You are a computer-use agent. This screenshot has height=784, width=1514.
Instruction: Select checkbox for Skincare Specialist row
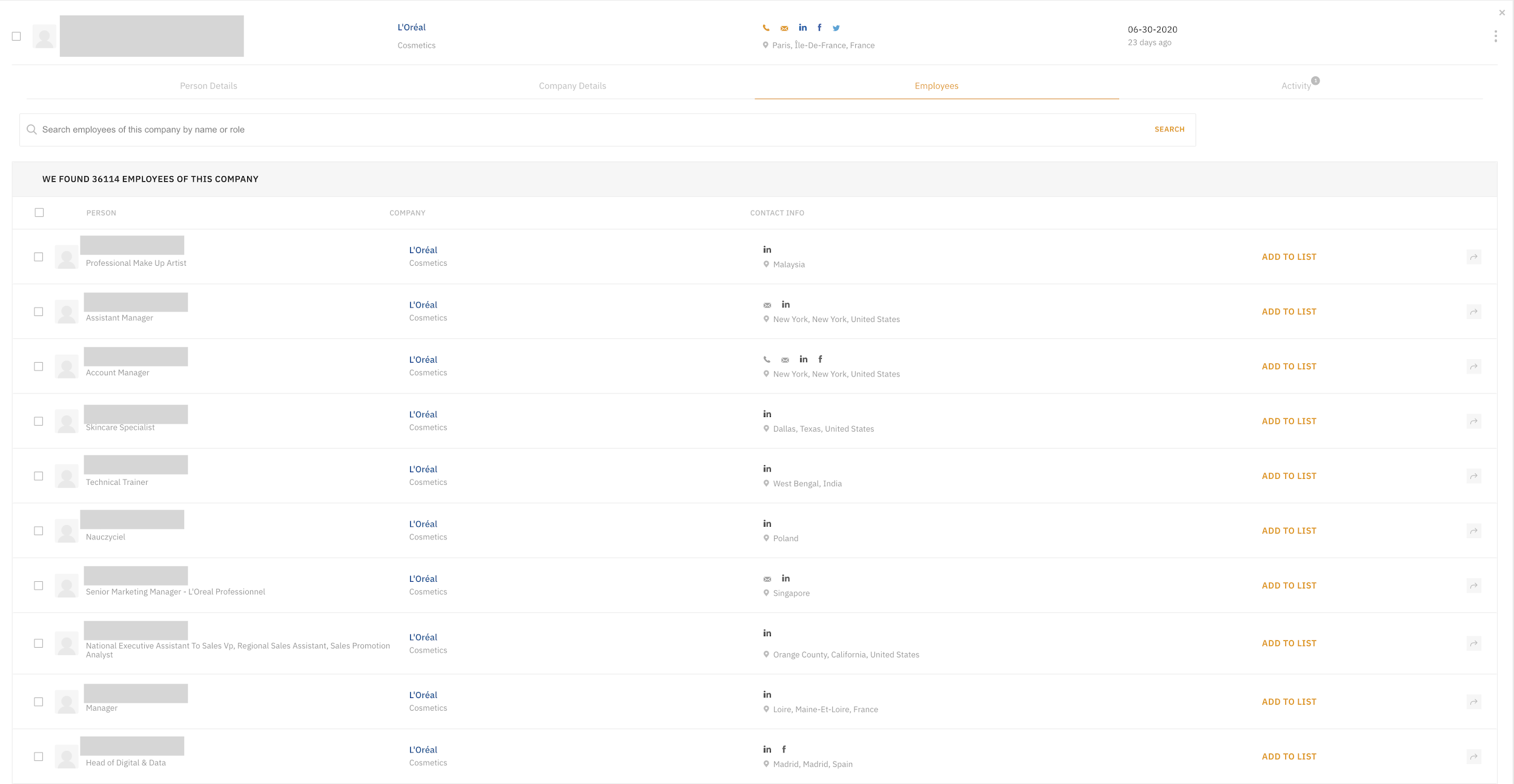click(39, 421)
